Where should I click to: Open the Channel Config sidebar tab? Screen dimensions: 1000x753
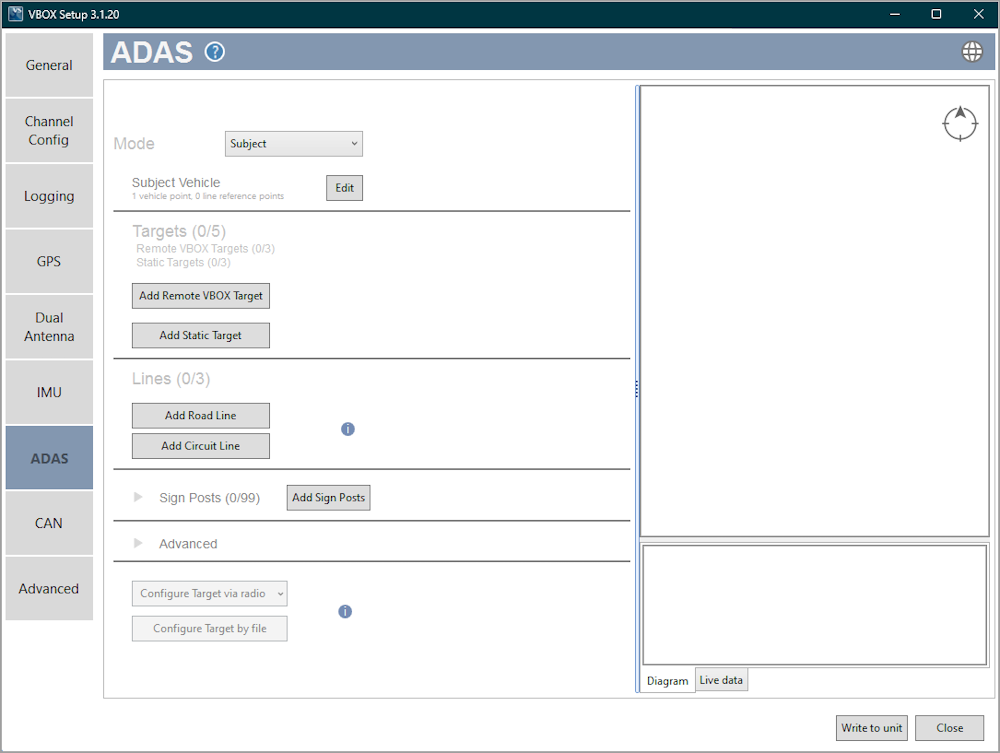(x=49, y=130)
